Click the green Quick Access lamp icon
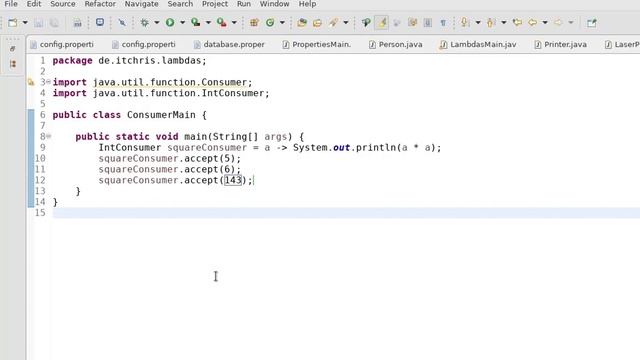The image size is (640, 360). [x=366, y=23]
